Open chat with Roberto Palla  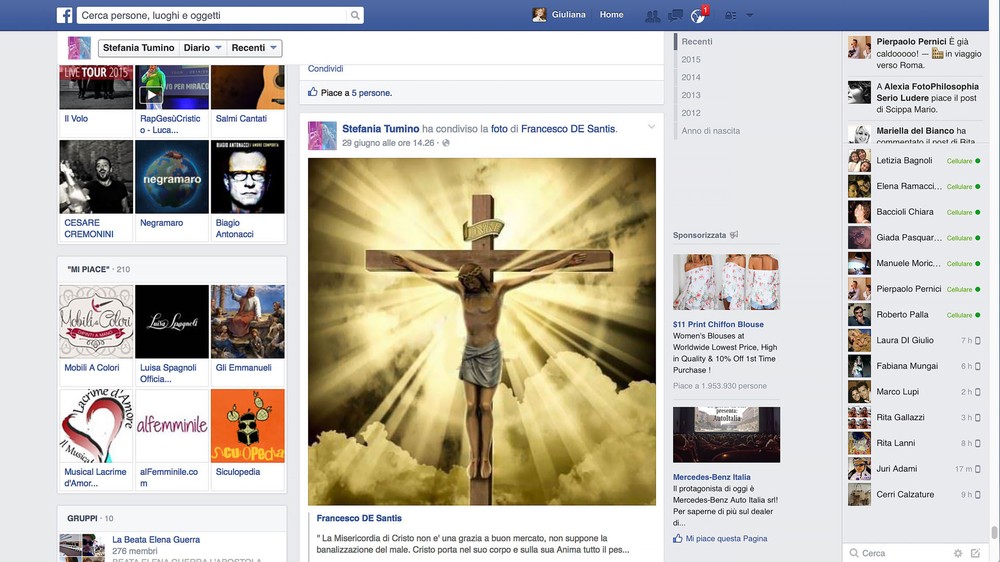tap(915, 314)
